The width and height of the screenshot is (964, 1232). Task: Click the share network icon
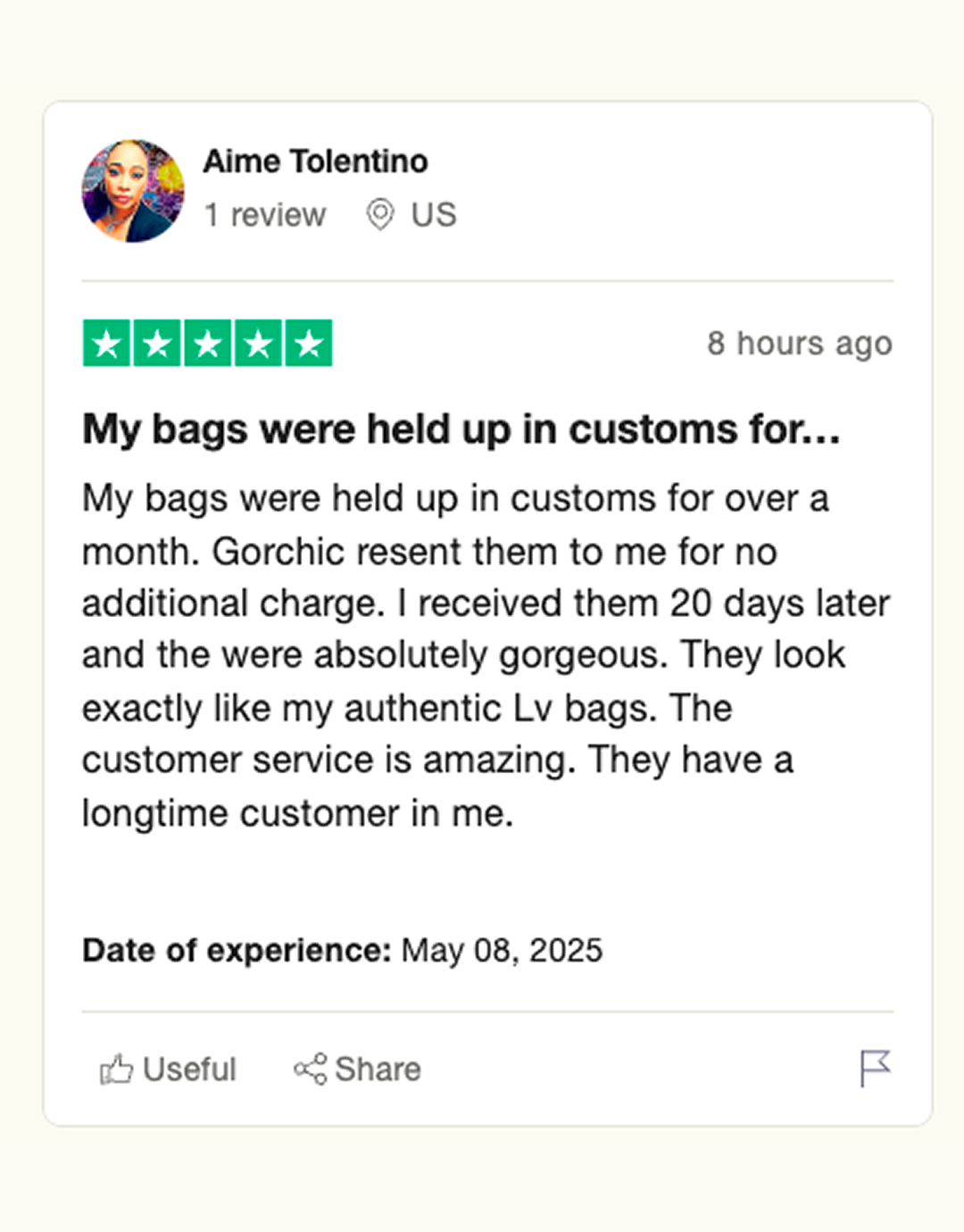tap(311, 1069)
